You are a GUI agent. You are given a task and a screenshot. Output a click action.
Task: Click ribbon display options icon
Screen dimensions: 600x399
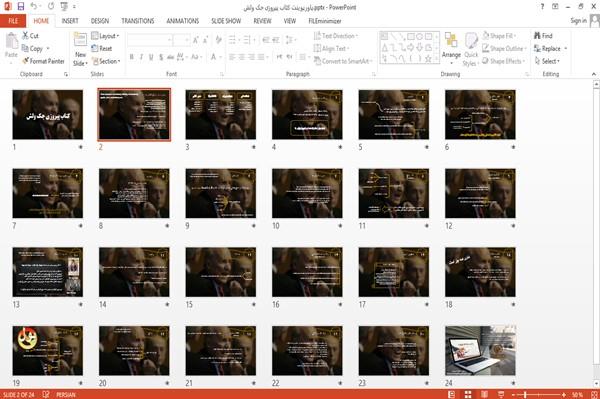click(x=555, y=7)
